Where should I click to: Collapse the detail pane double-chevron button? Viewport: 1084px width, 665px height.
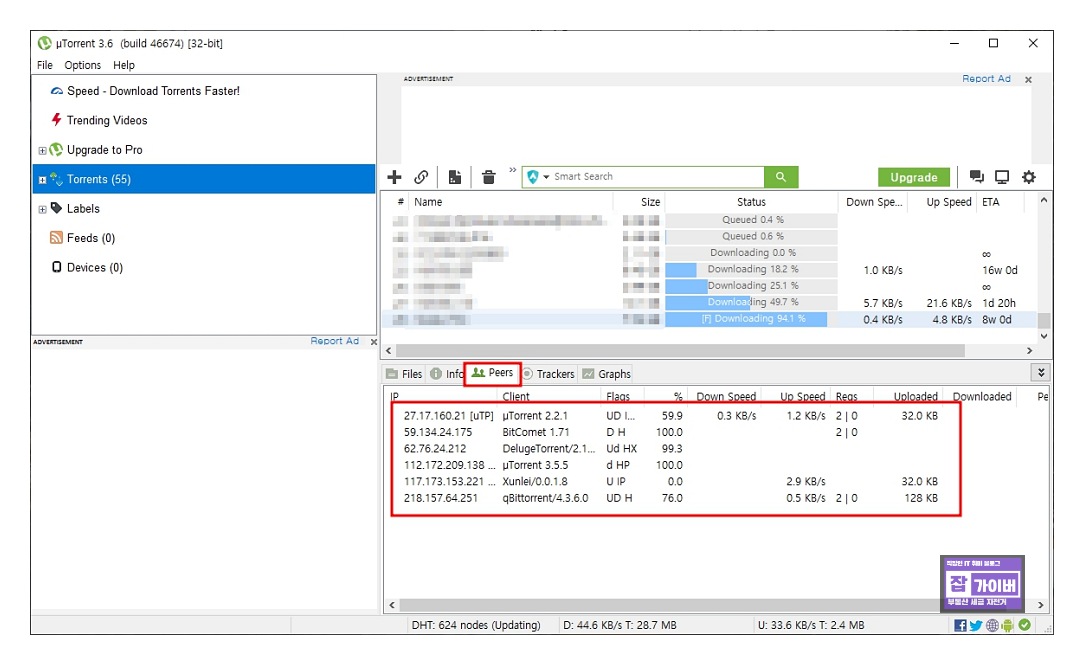coord(1040,373)
